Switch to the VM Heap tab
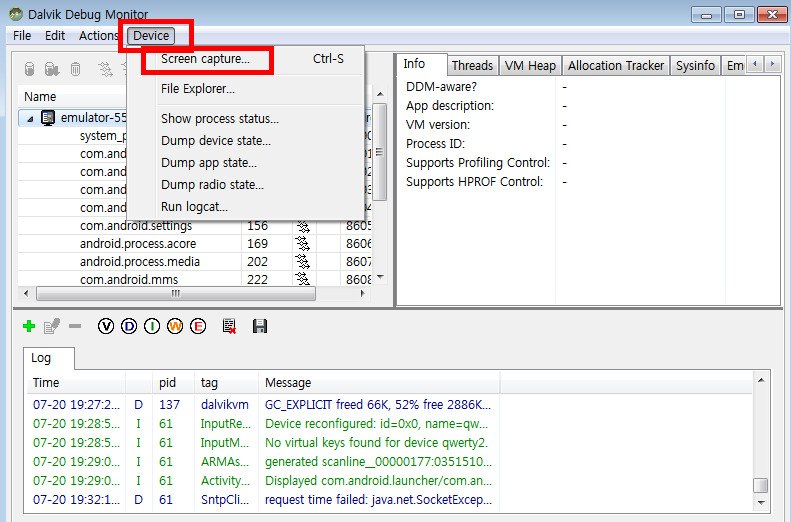The width and height of the screenshot is (791, 522). click(x=529, y=66)
